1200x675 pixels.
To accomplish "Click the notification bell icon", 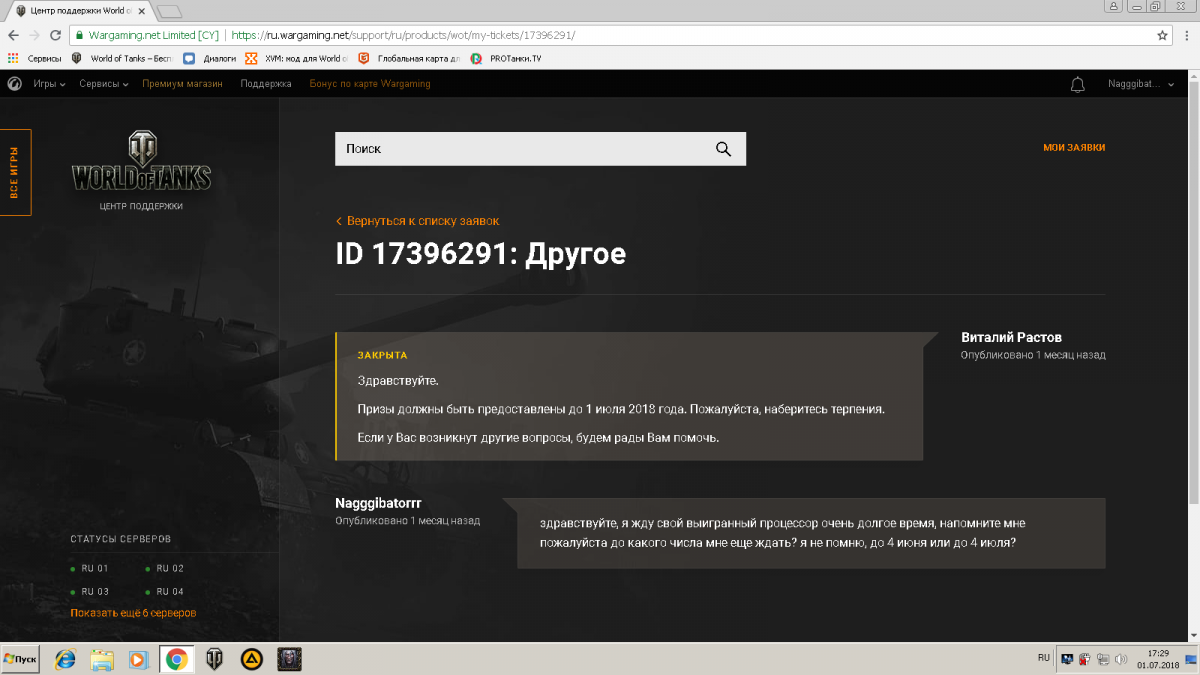I will pos(1077,85).
